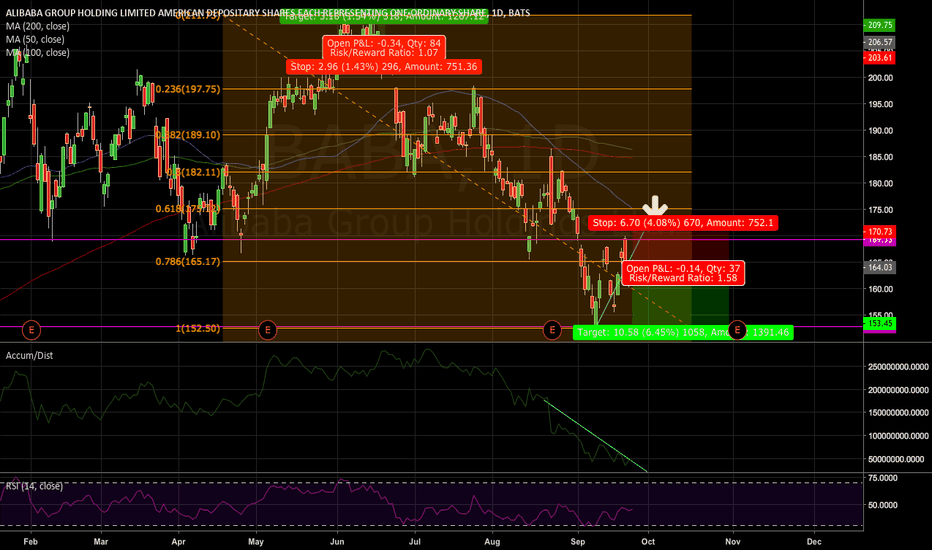Viewport: 932px width, 550px height.
Task: Click Mar on the time axis
Action: pyautogui.click(x=101, y=542)
